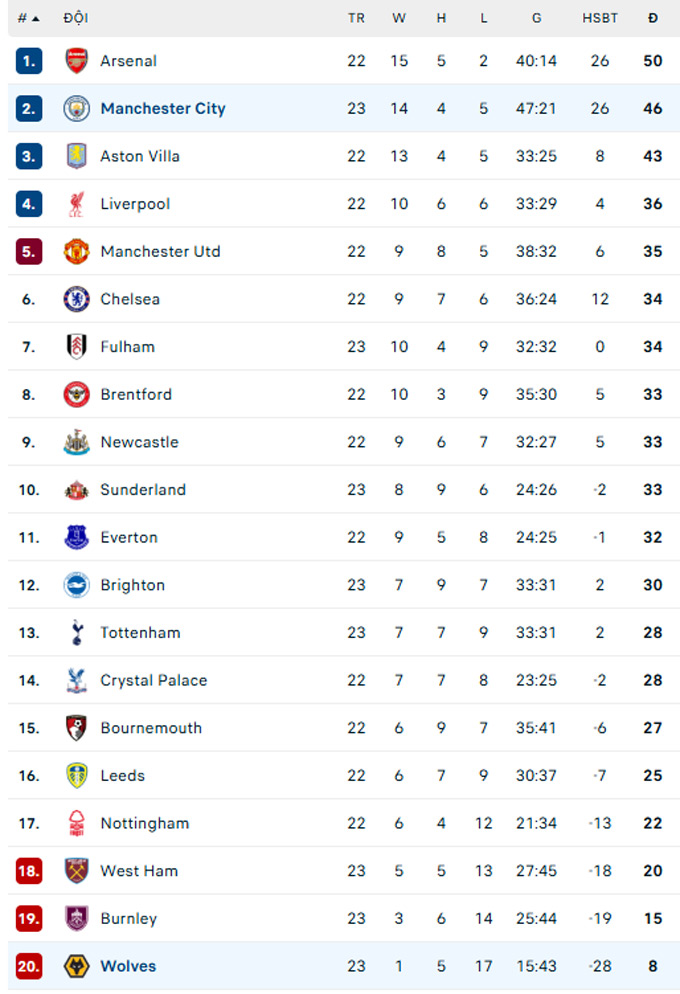Click the Liverpool club crest icon
680x994 pixels.
77,204
